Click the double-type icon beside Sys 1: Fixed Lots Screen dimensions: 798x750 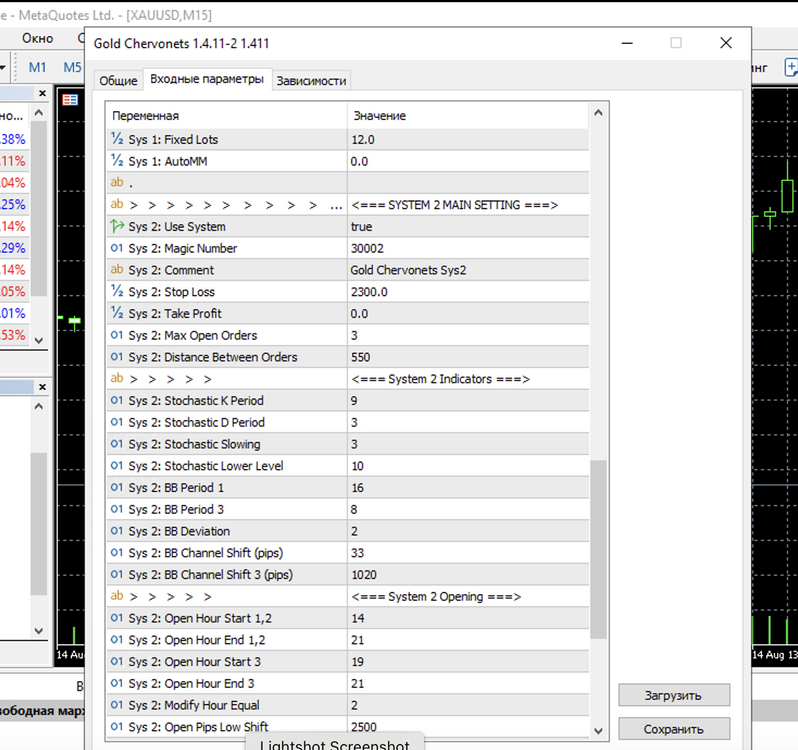(117, 138)
